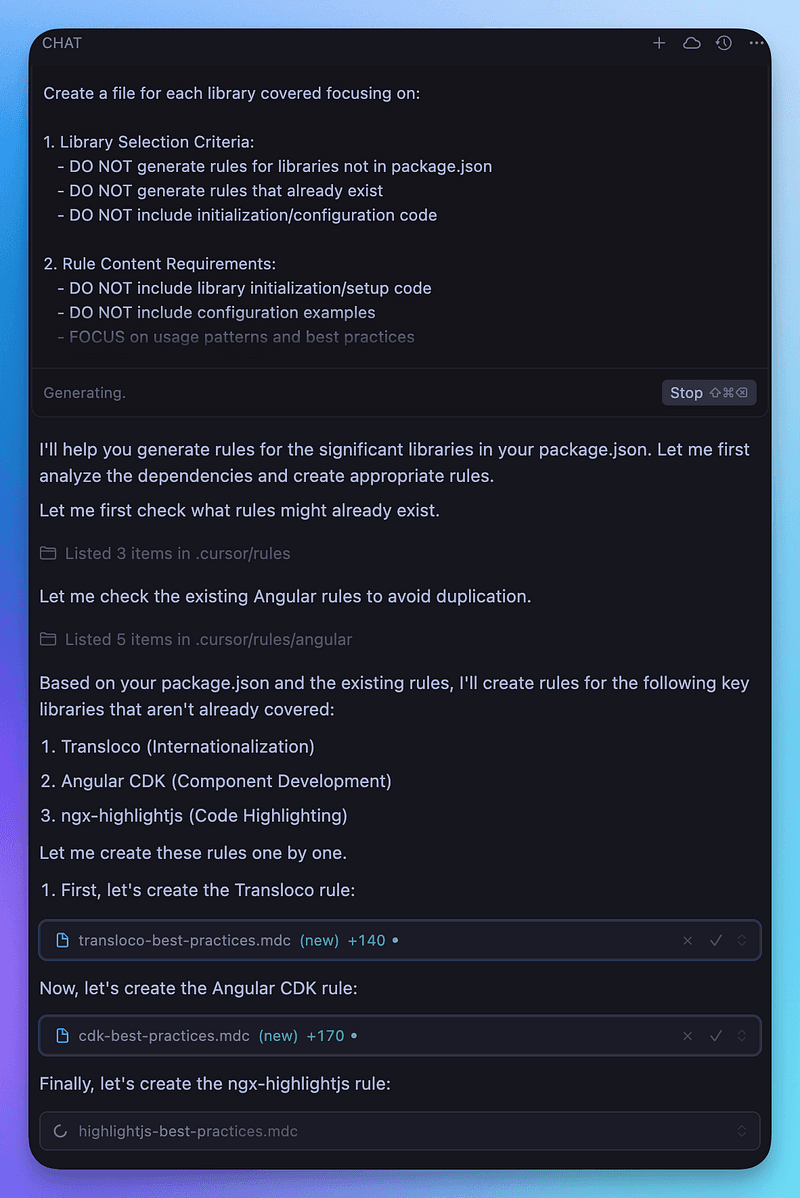Expand the highlightjs-best-practices.mdc block
The height and width of the screenshot is (1198, 800).
click(x=742, y=1131)
